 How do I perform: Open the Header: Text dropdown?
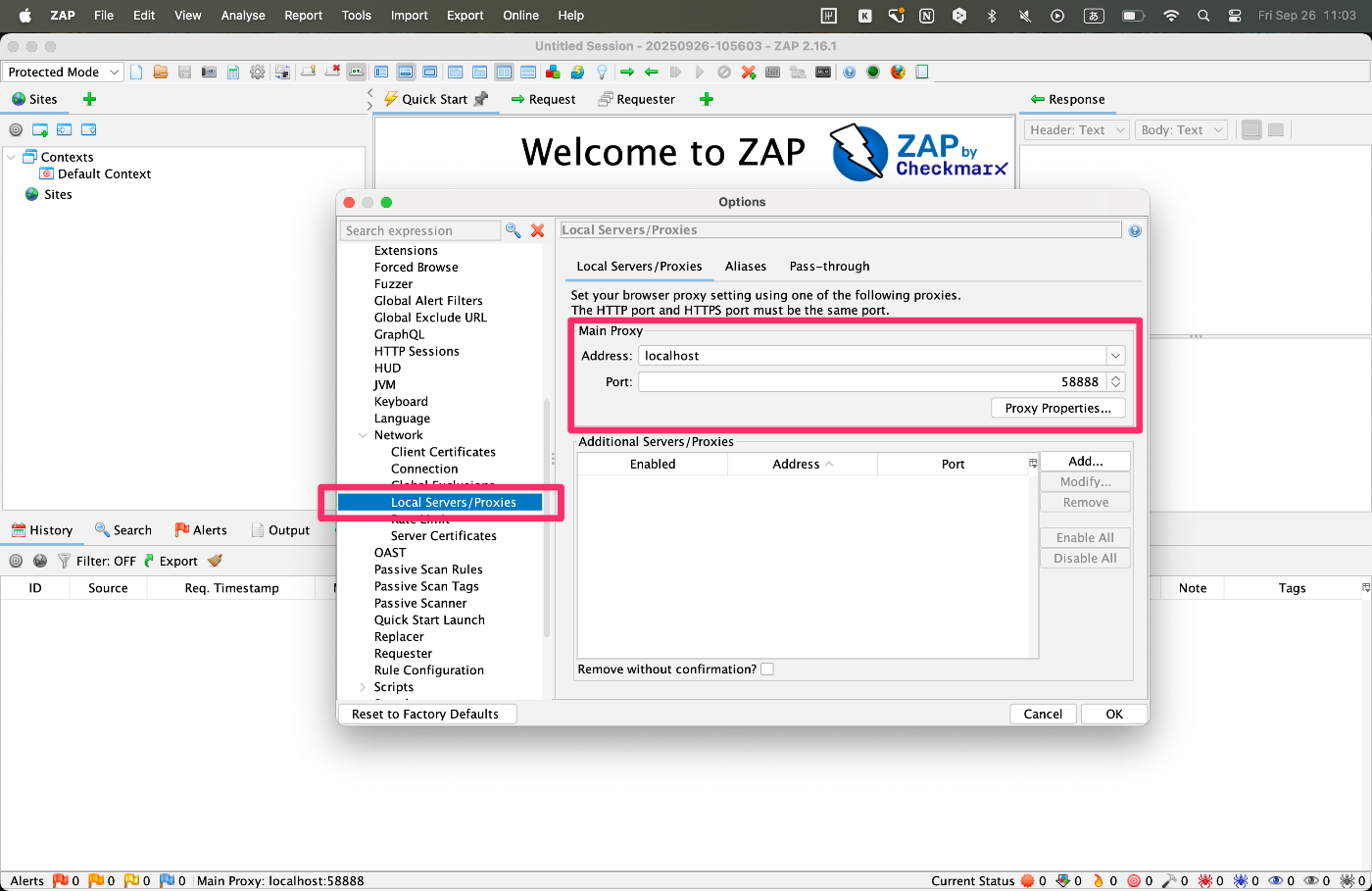(x=1077, y=129)
